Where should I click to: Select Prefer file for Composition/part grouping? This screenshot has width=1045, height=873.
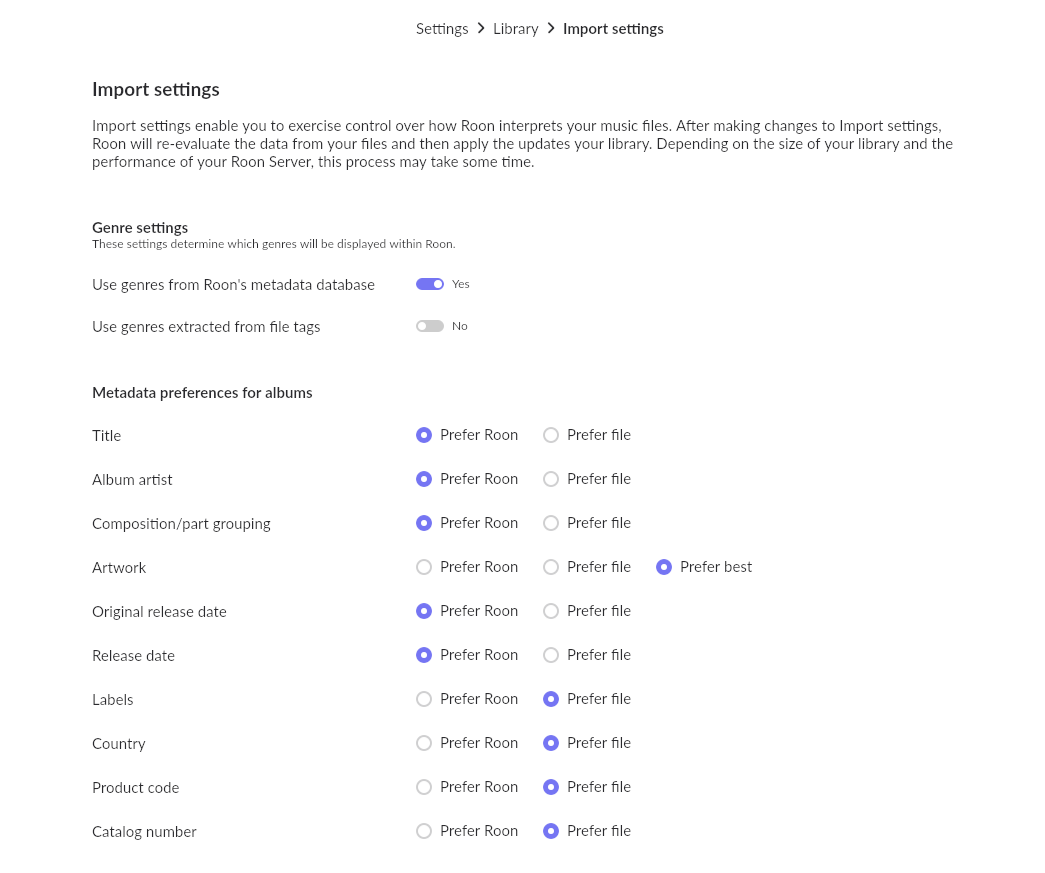[x=551, y=523]
